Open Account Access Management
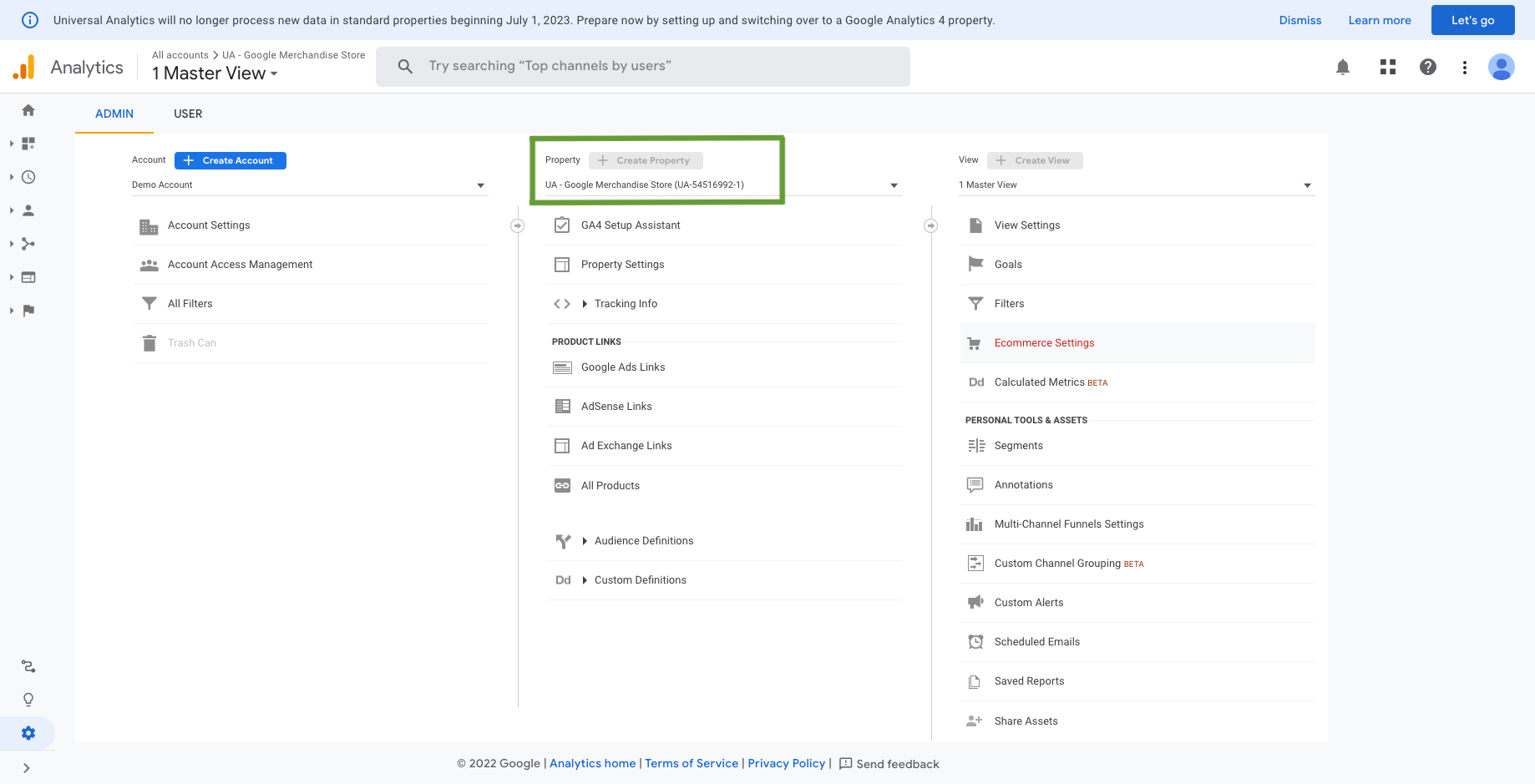The width and height of the screenshot is (1535, 784). pos(240,265)
